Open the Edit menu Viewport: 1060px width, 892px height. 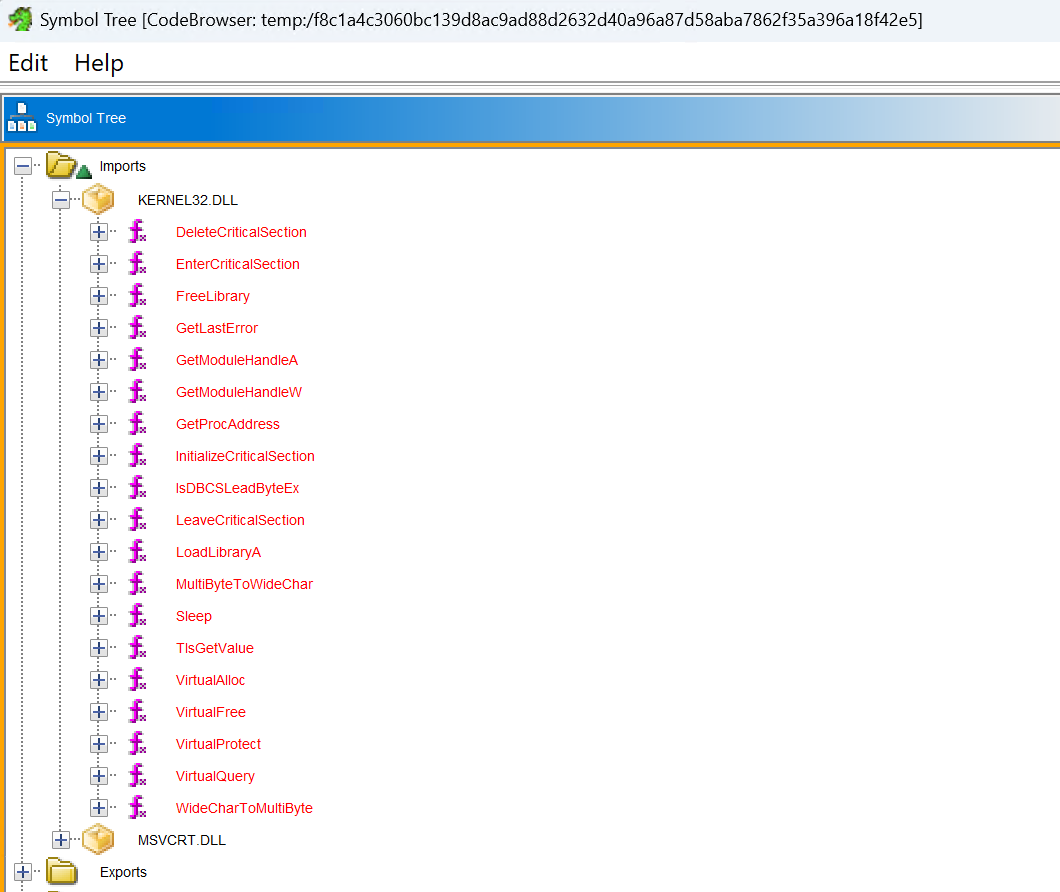[x=28, y=63]
